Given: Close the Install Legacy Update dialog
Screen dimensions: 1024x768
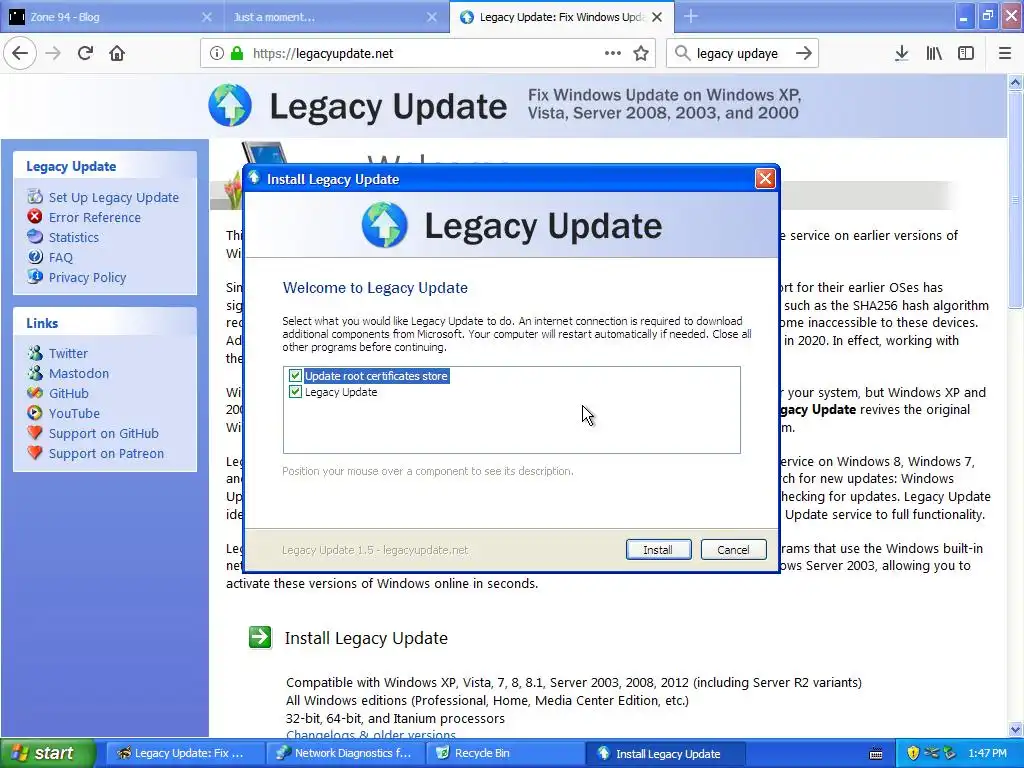Looking at the screenshot, I should [x=765, y=179].
